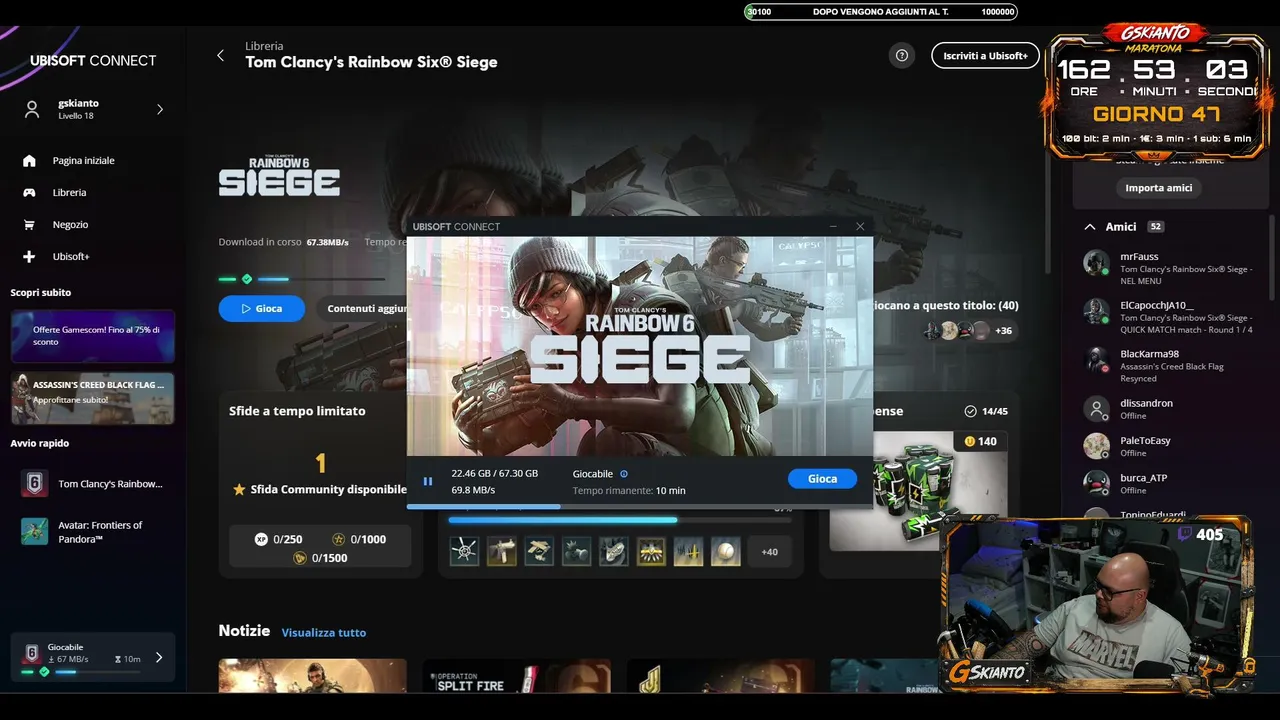Click the Importa amici button

[1159, 188]
